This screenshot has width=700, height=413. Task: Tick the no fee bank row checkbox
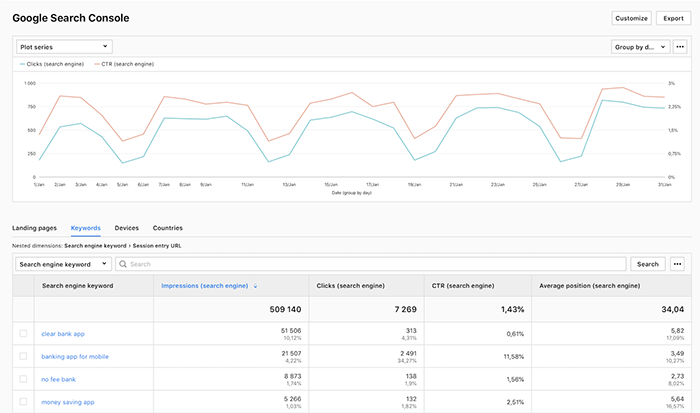coord(23,379)
